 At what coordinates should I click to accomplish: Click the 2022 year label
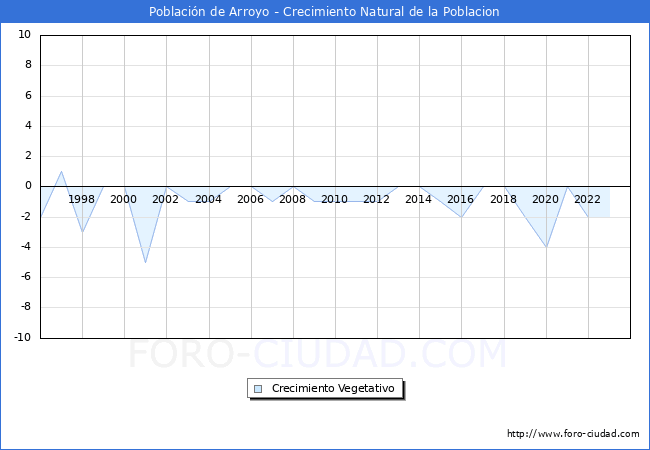pos(587,199)
